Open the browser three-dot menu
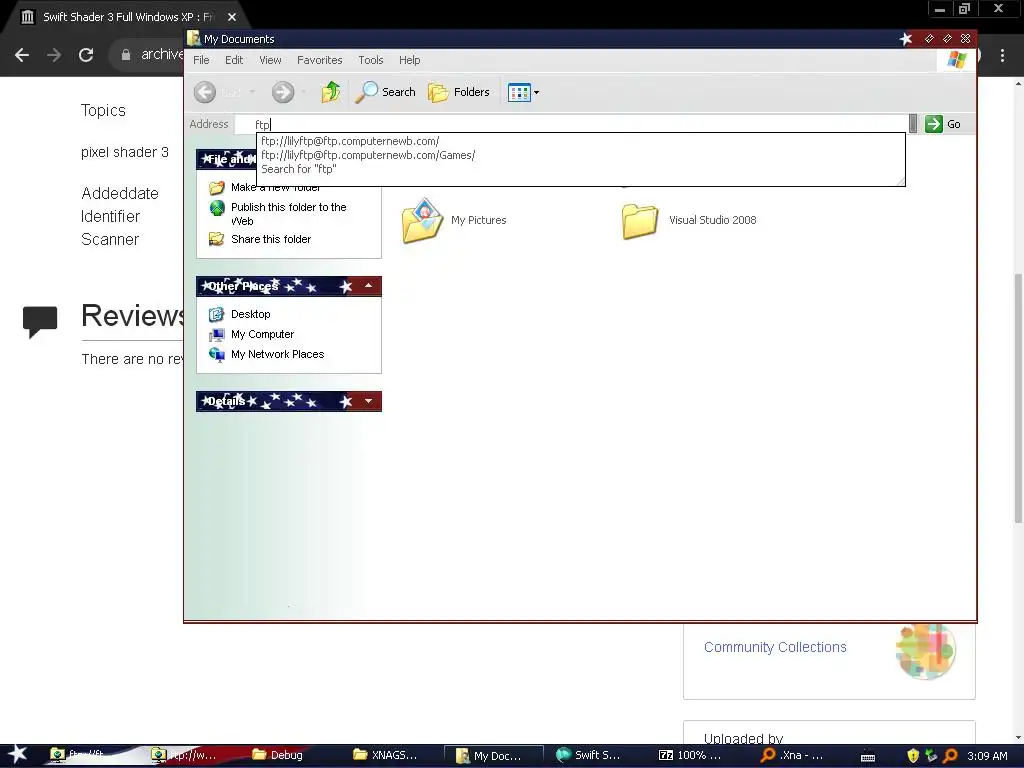 tap(1002, 56)
